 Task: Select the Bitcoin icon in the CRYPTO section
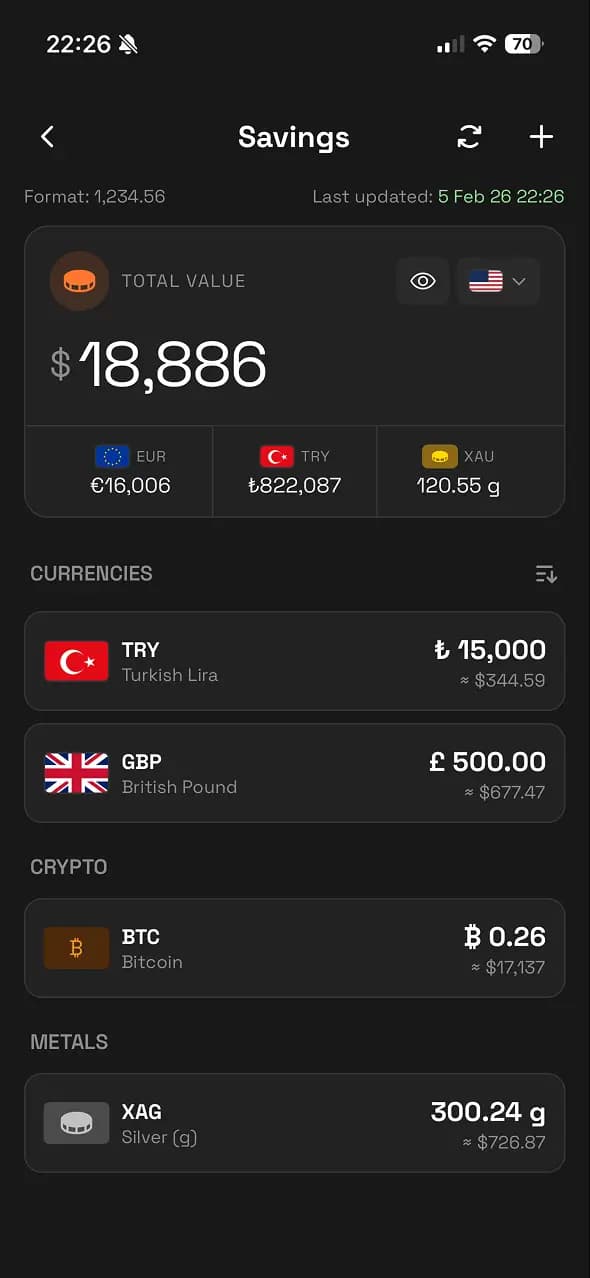pyautogui.click(x=76, y=947)
